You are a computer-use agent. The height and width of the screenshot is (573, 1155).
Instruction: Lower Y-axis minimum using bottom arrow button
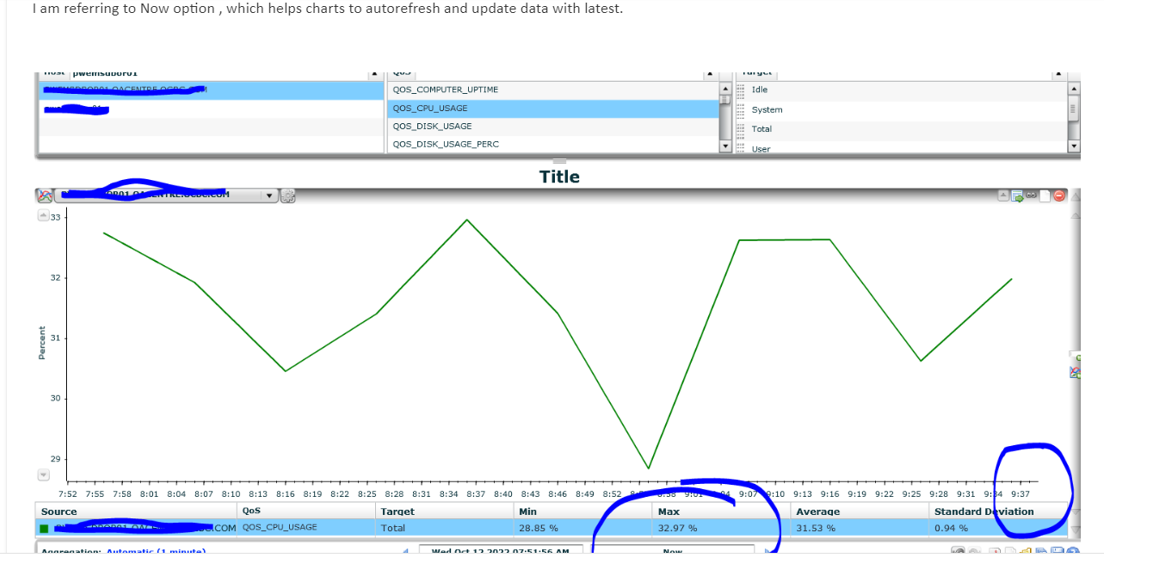tap(43, 475)
